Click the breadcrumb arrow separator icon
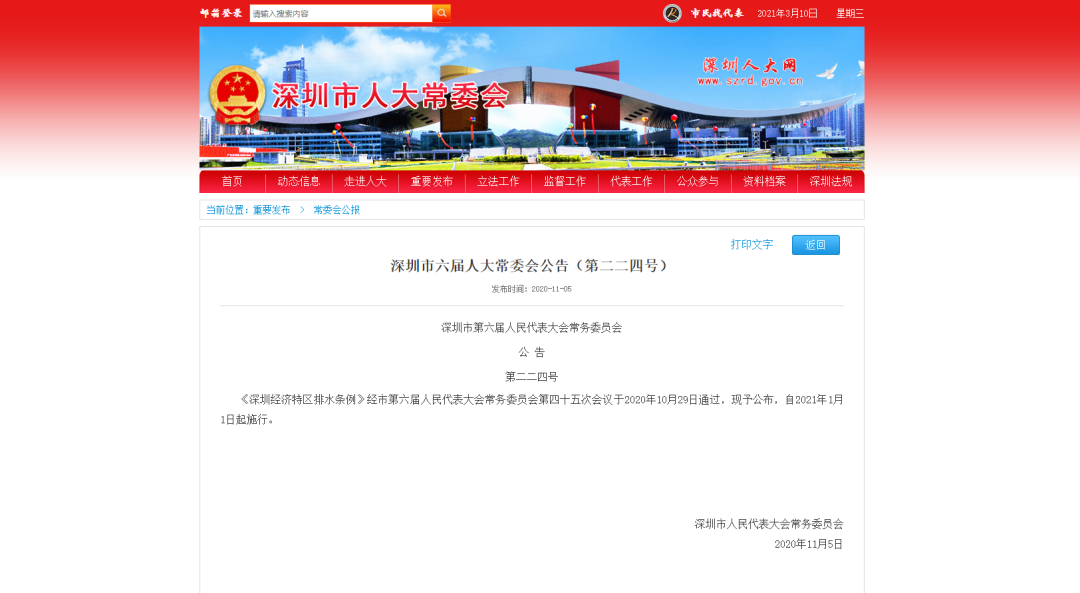This screenshot has width=1080, height=593. 302,210
